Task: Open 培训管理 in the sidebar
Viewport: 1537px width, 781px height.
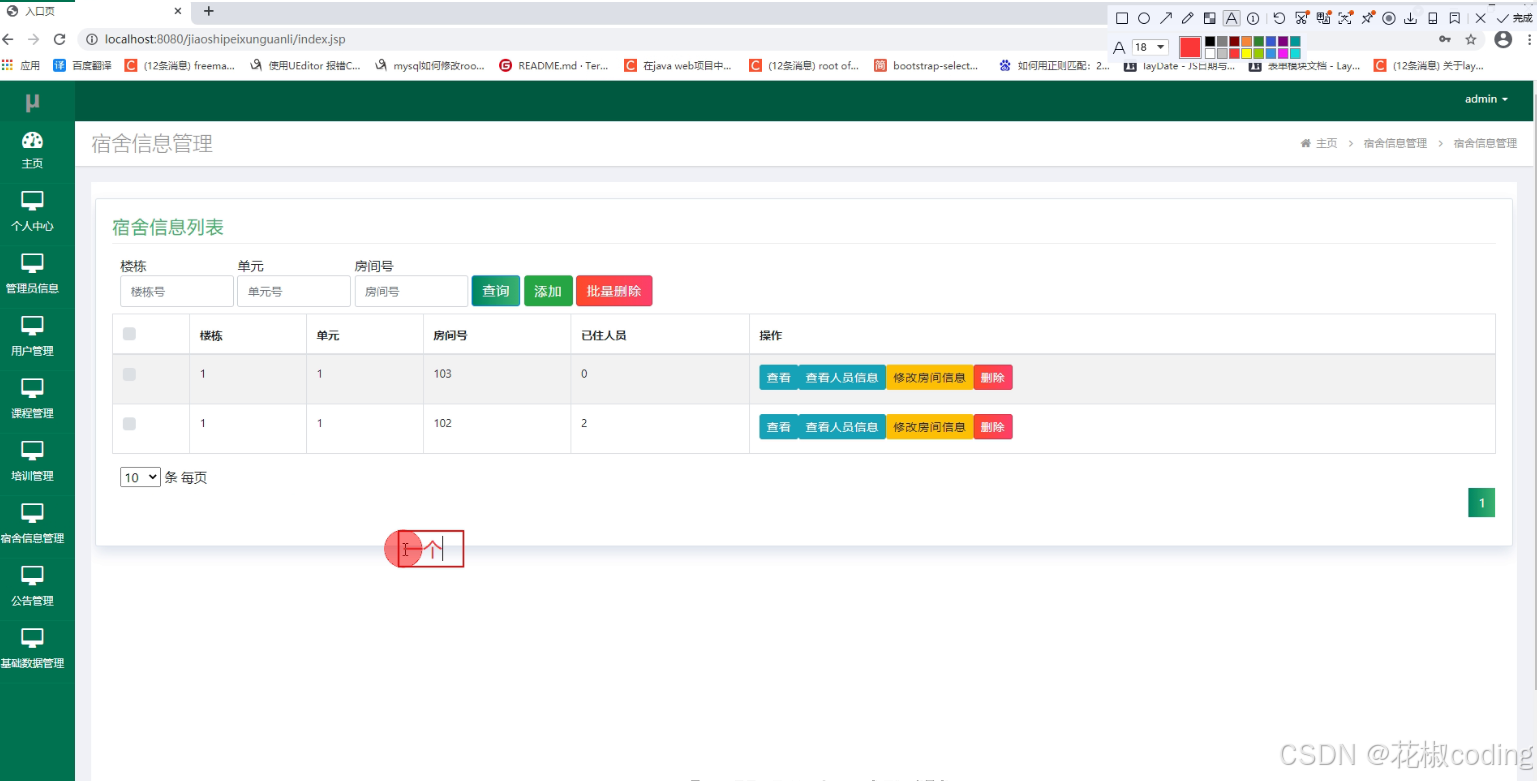Action: coord(32,463)
